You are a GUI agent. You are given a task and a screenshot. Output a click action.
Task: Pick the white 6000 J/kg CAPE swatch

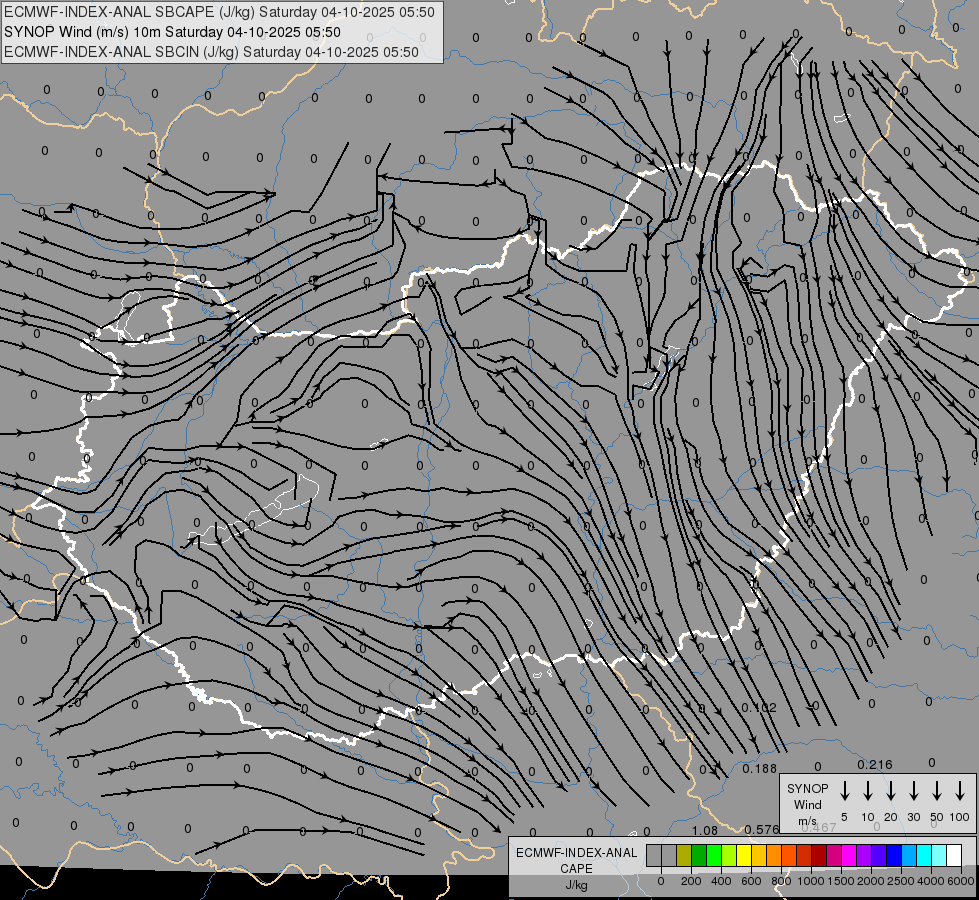click(x=953, y=855)
